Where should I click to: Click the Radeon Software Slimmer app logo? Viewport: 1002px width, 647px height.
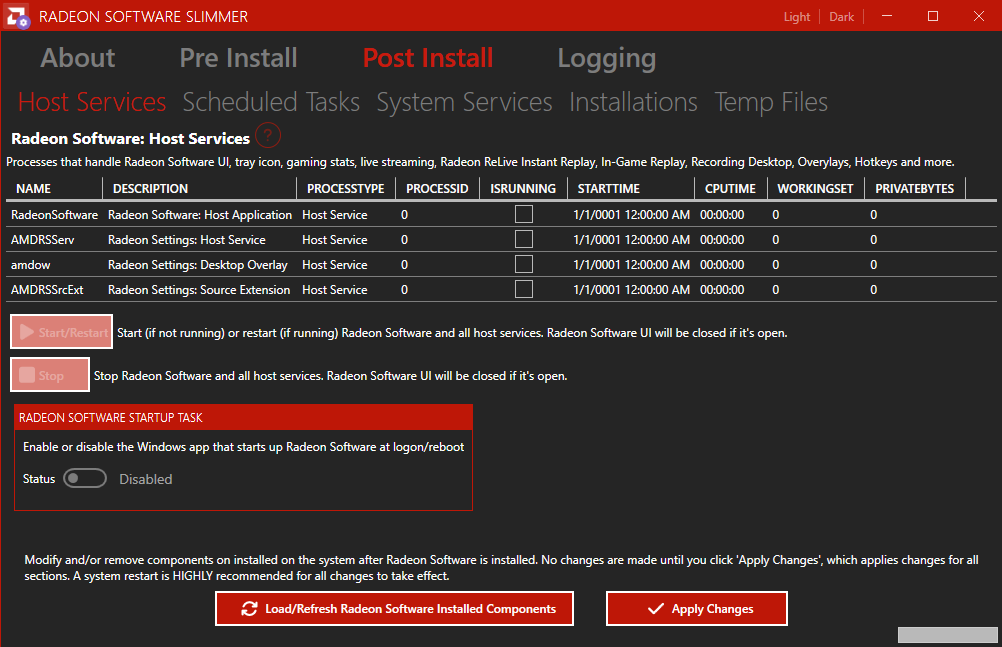(x=17, y=16)
